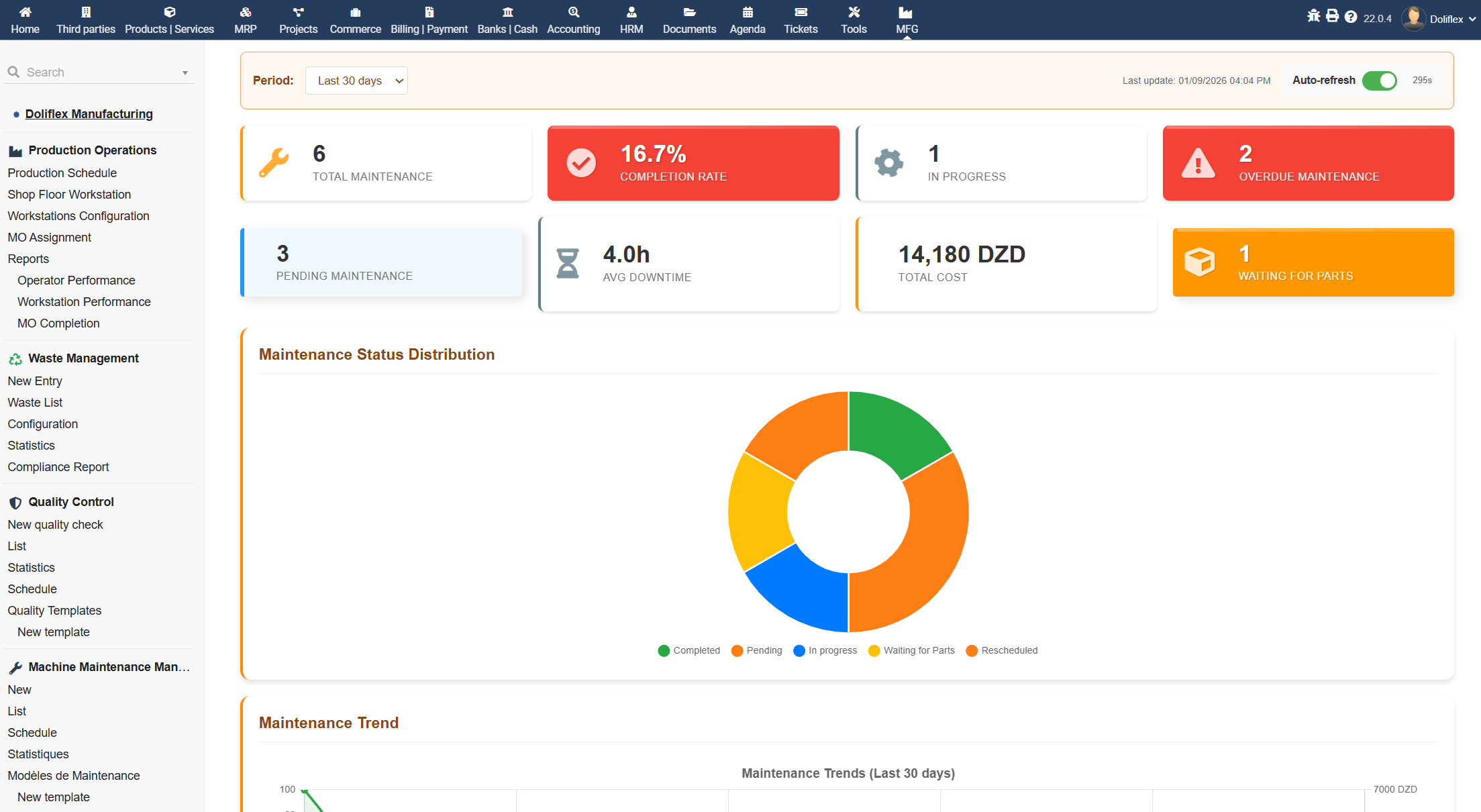Disable the Auto-refresh toggle switch

(x=1379, y=81)
